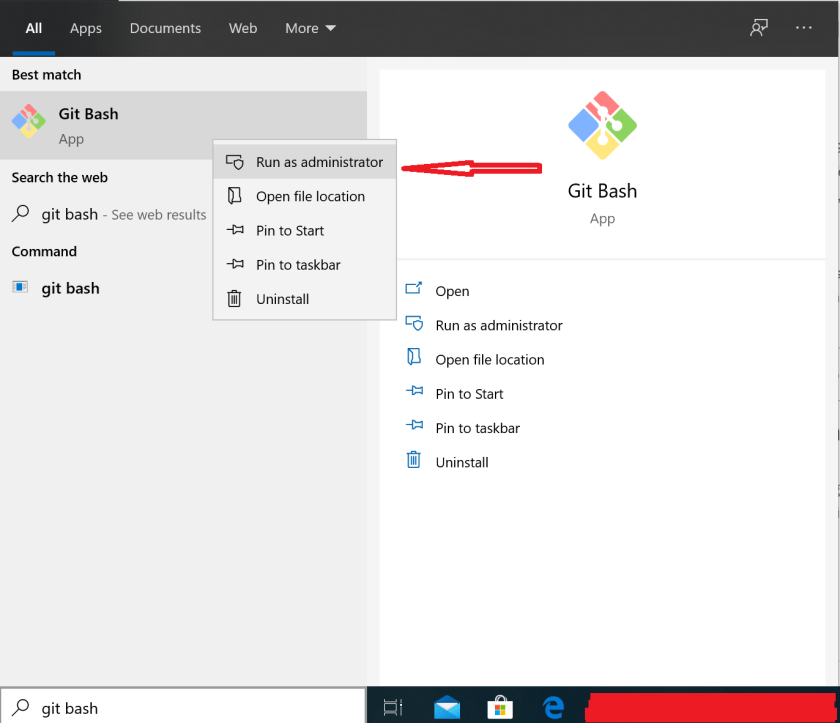Choose Uninstall in context menu
The width and height of the screenshot is (840, 723).
[x=304, y=299]
